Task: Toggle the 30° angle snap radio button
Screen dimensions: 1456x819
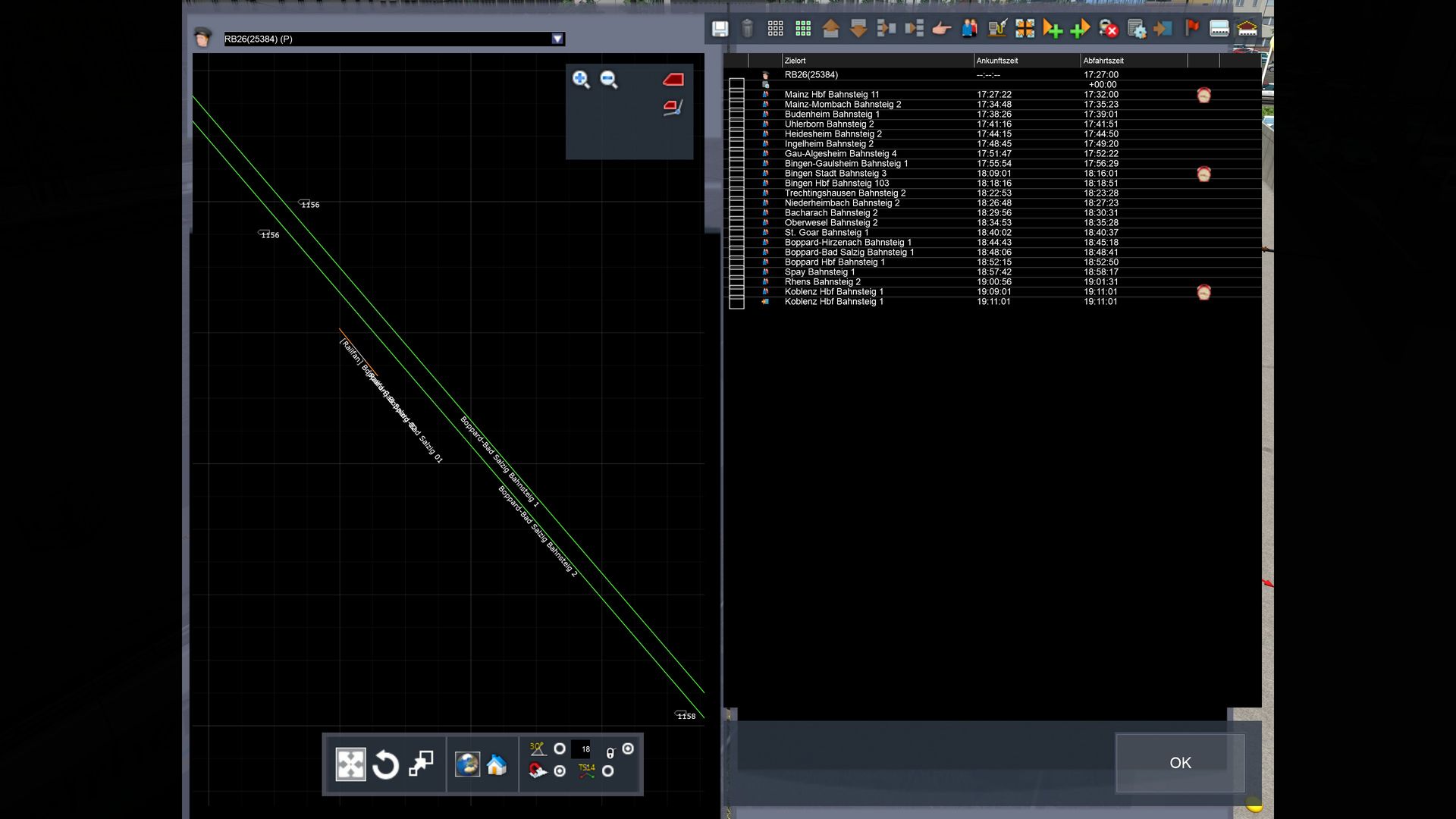Action: click(560, 748)
